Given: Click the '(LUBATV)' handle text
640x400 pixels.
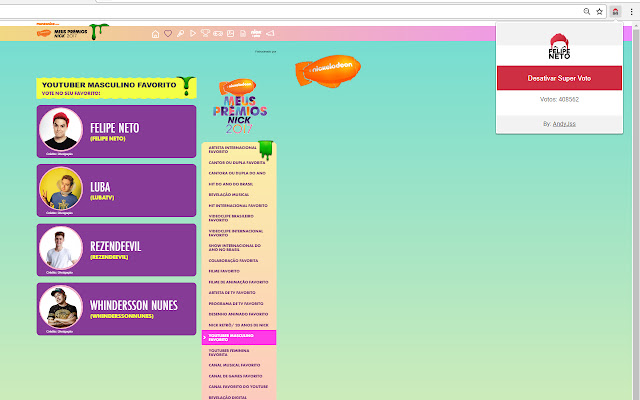Looking at the screenshot, I should pyautogui.click(x=102, y=198).
